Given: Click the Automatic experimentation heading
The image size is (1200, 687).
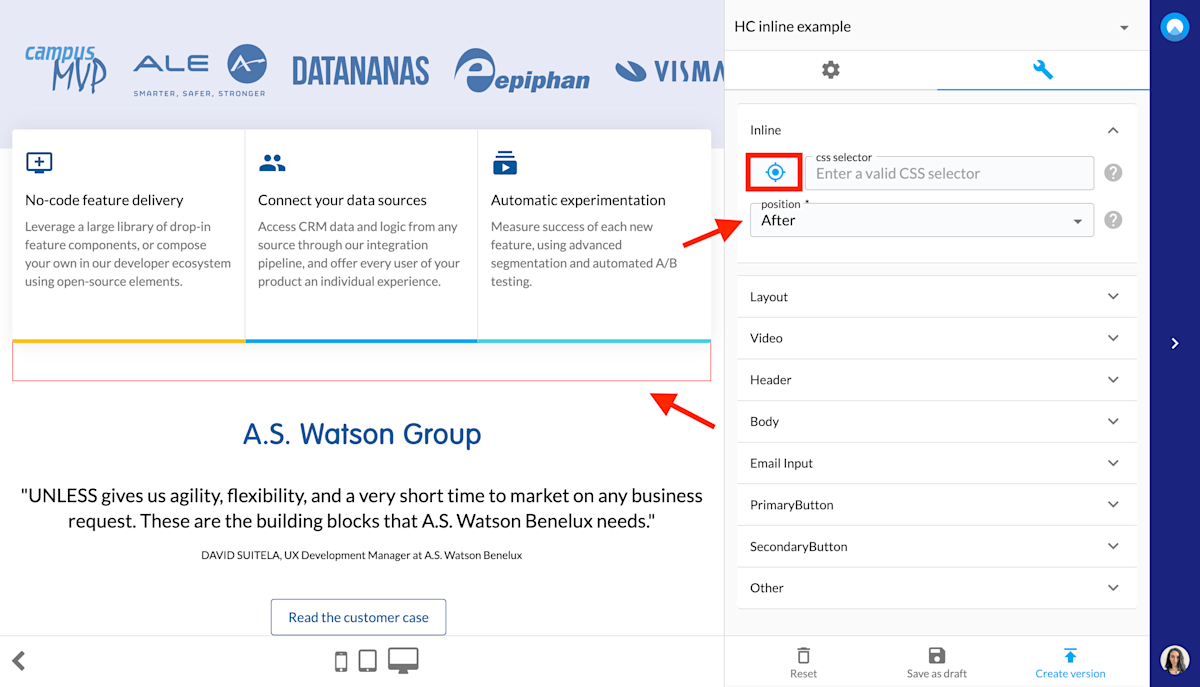Looking at the screenshot, I should point(578,200).
